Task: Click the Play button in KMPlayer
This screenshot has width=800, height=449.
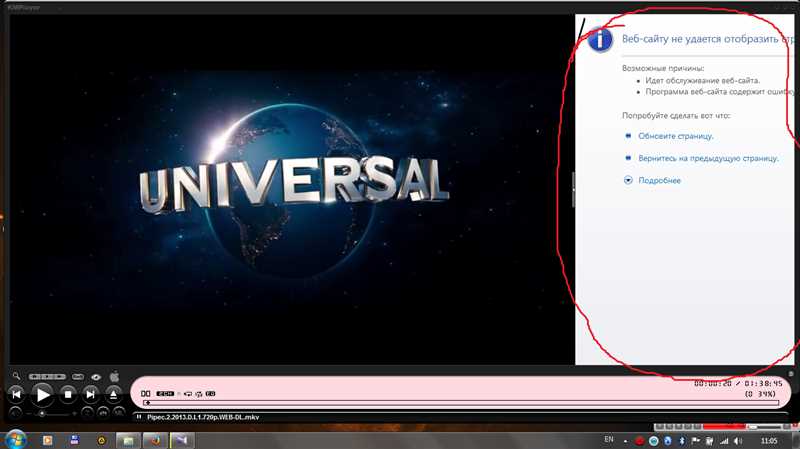Action: (x=42, y=394)
